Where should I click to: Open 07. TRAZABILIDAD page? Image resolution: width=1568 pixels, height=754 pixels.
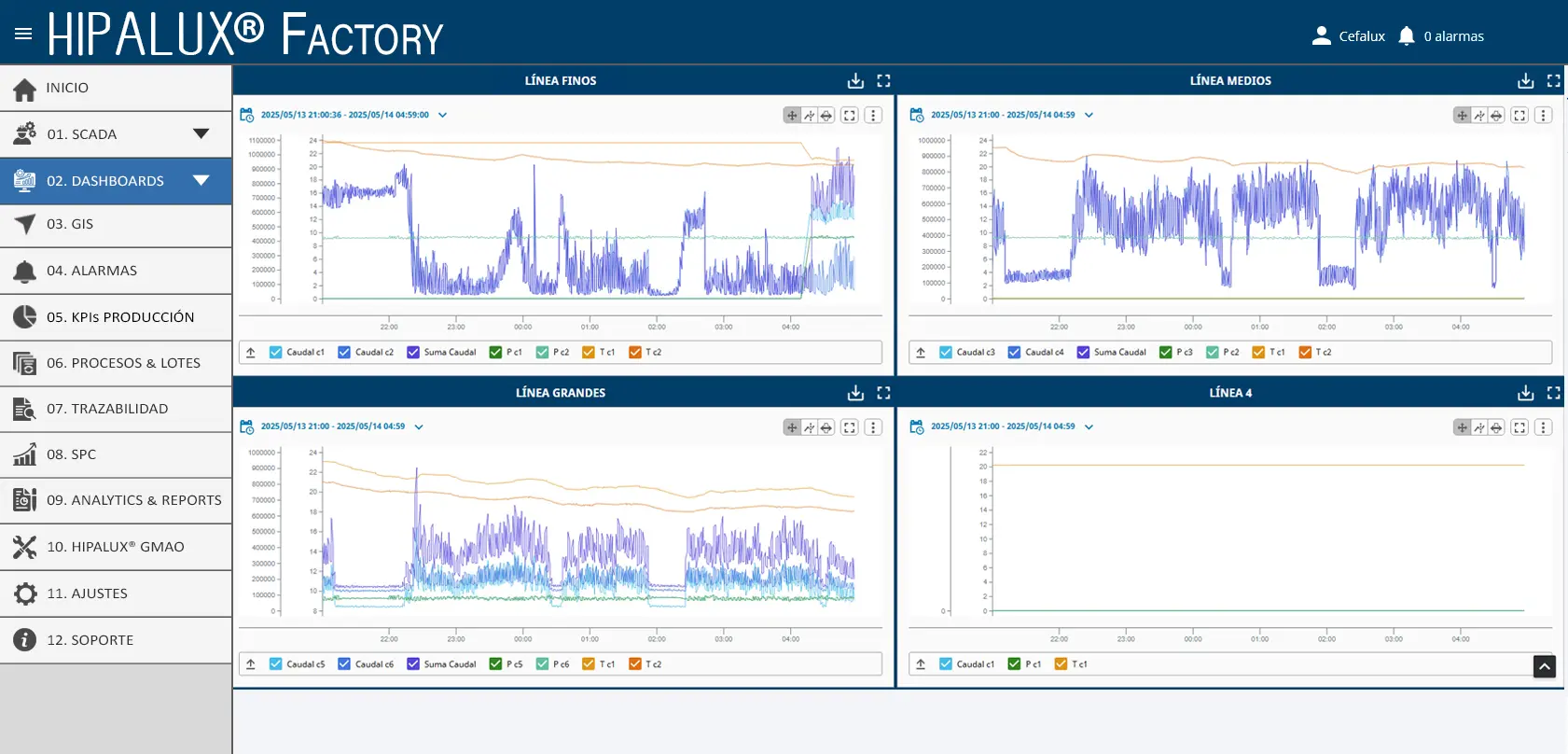(116, 409)
